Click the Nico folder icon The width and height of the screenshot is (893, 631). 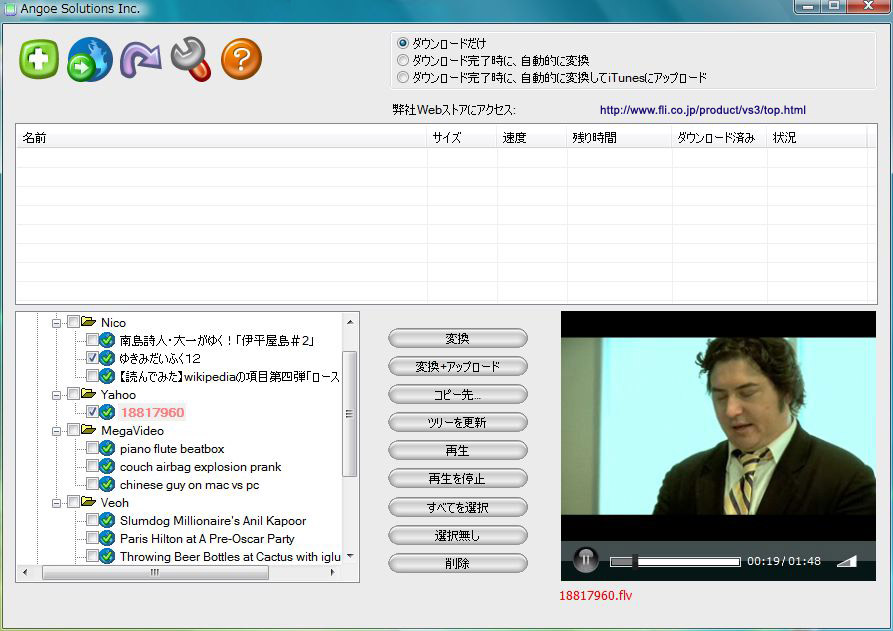(88, 322)
